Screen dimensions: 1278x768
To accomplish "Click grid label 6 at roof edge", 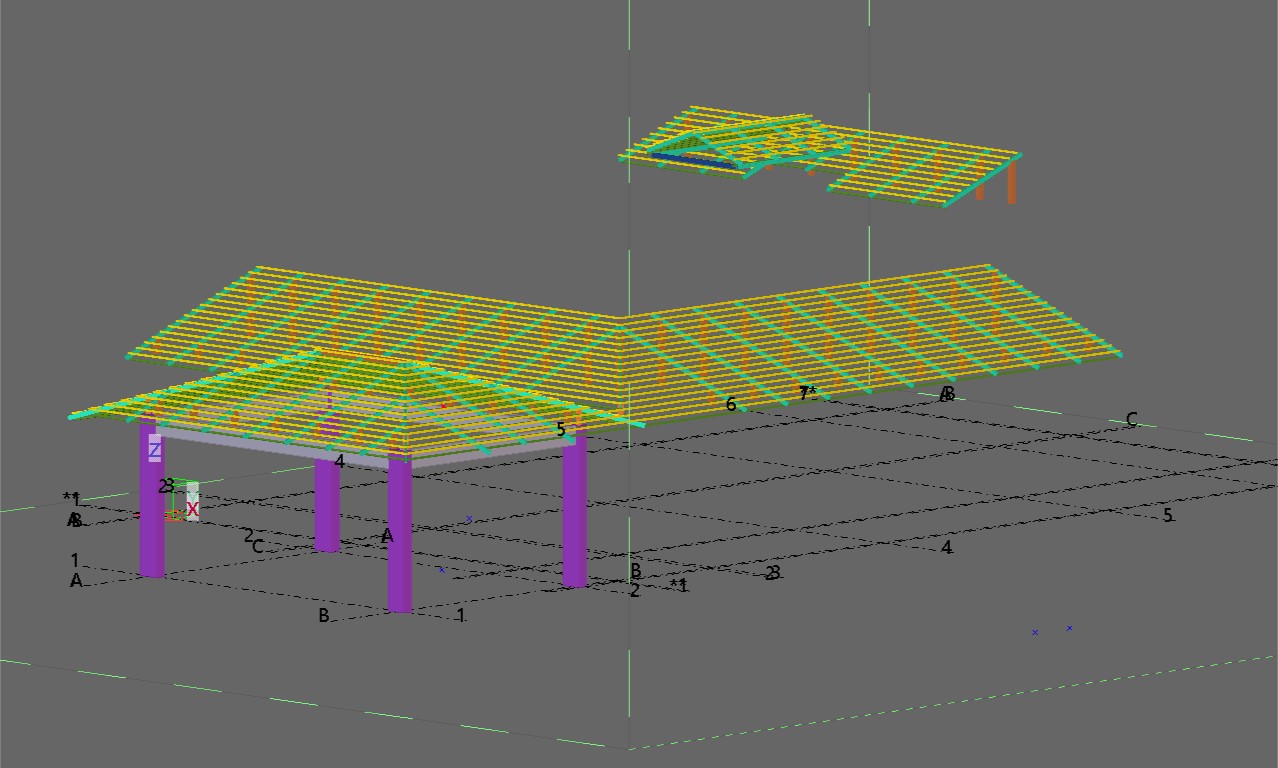I will pyautogui.click(x=731, y=404).
